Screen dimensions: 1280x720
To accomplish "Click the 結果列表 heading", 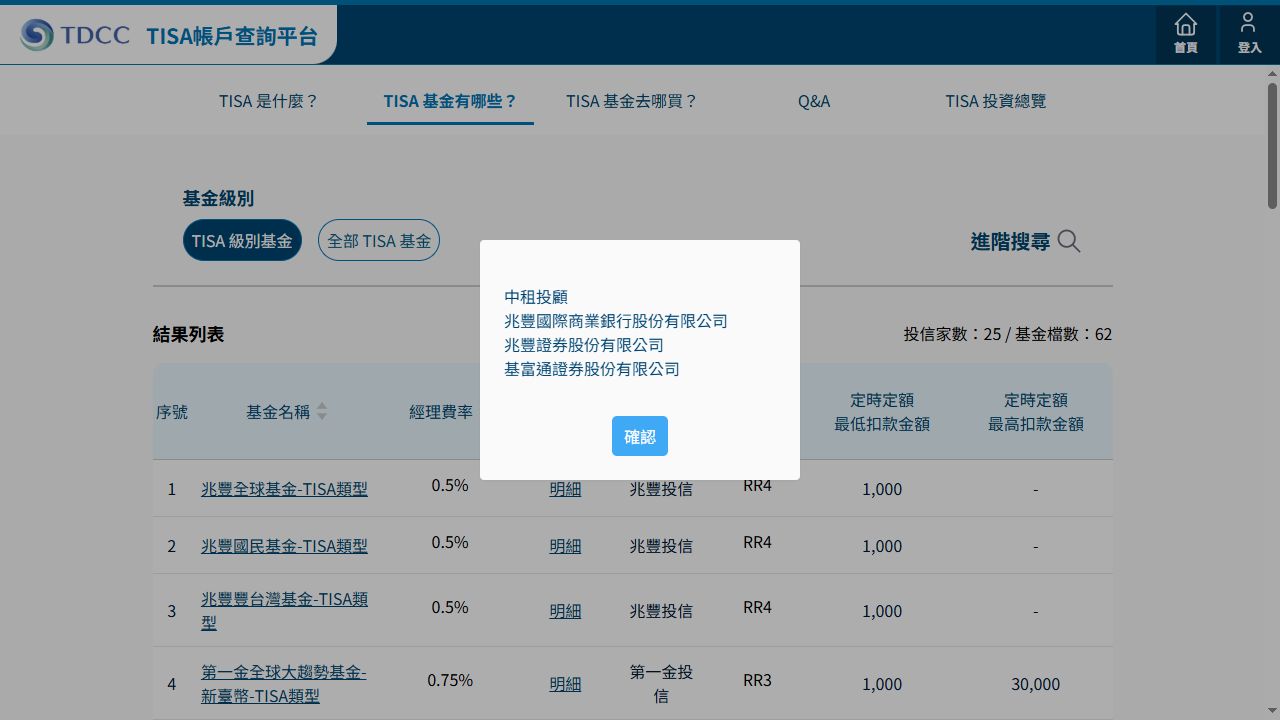I will [x=188, y=334].
